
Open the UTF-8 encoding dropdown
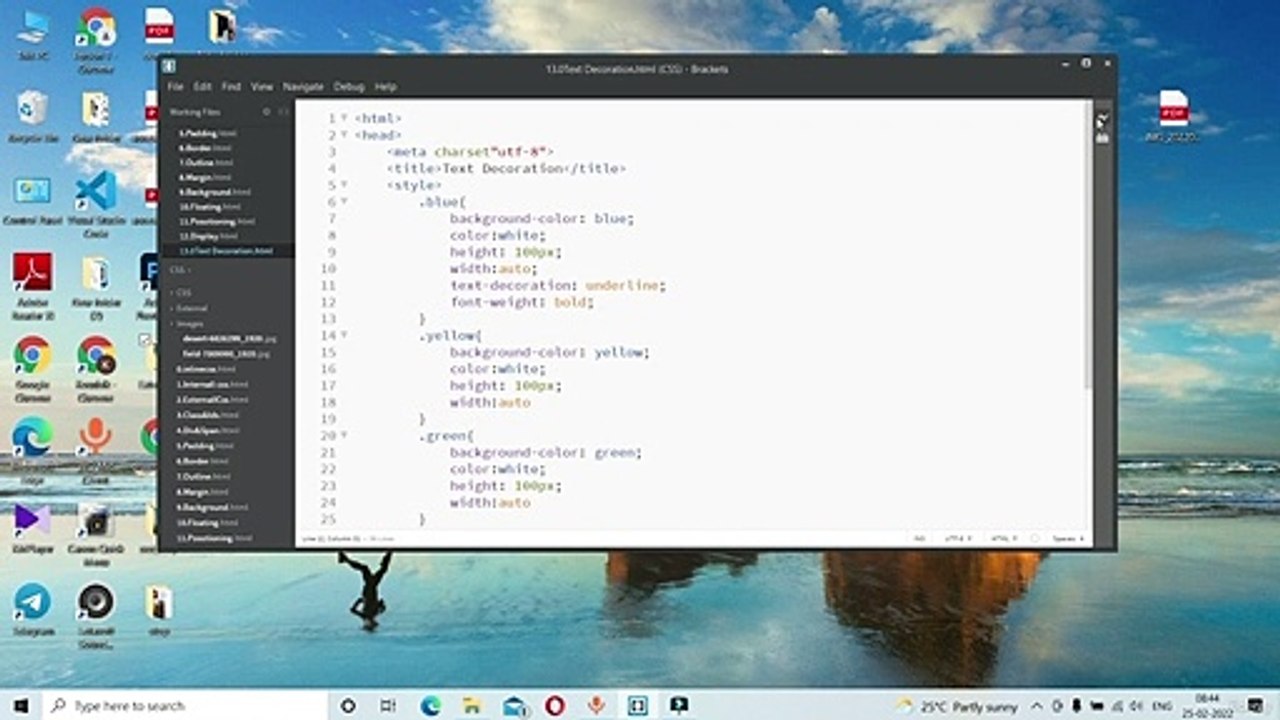pos(958,539)
